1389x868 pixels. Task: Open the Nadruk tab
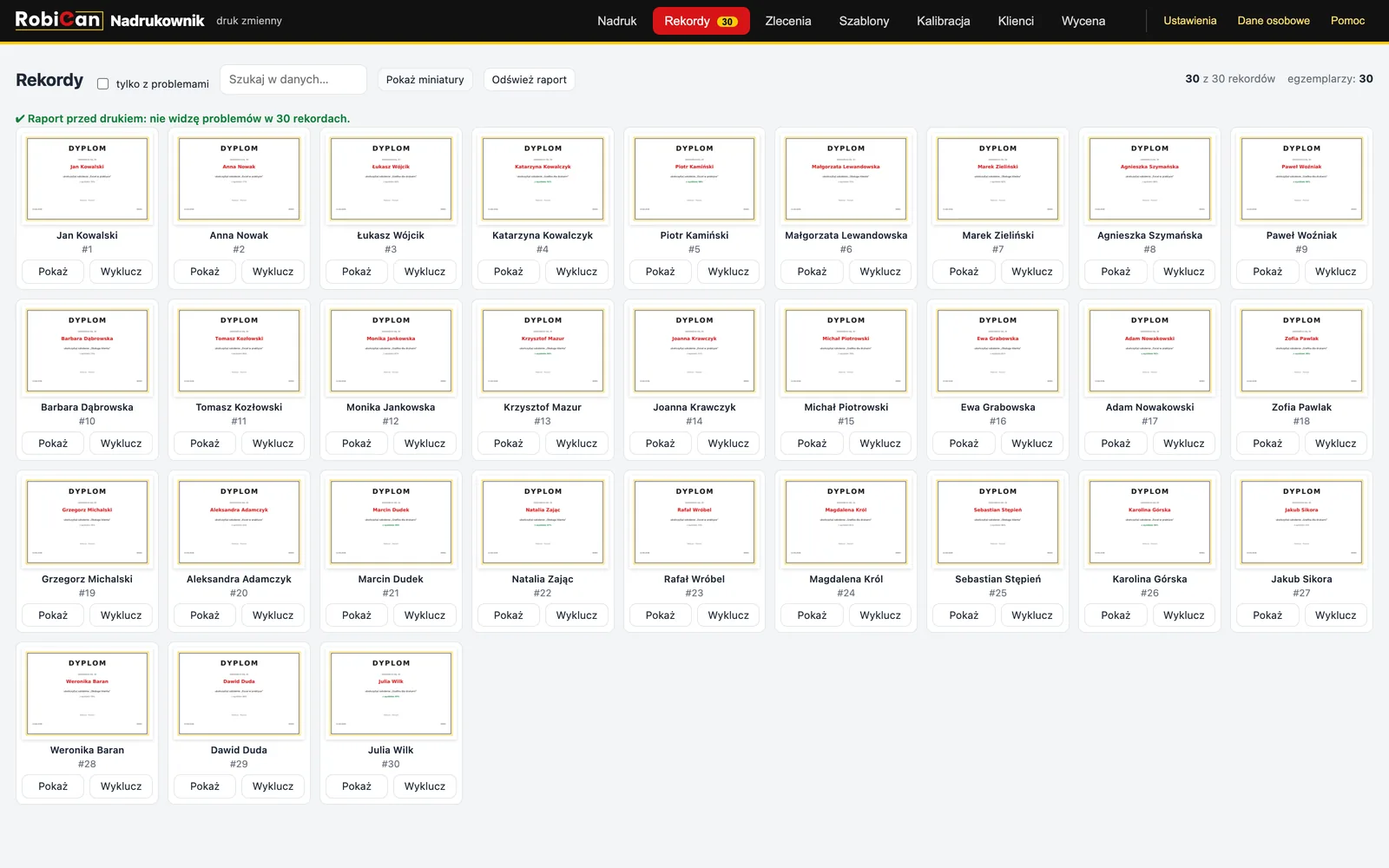(x=616, y=21)
